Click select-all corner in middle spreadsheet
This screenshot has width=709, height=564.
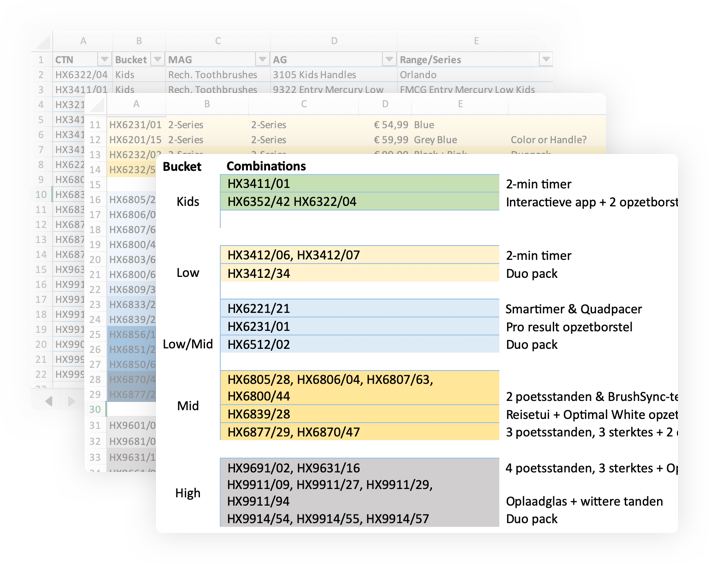click(x=96, y=104)
